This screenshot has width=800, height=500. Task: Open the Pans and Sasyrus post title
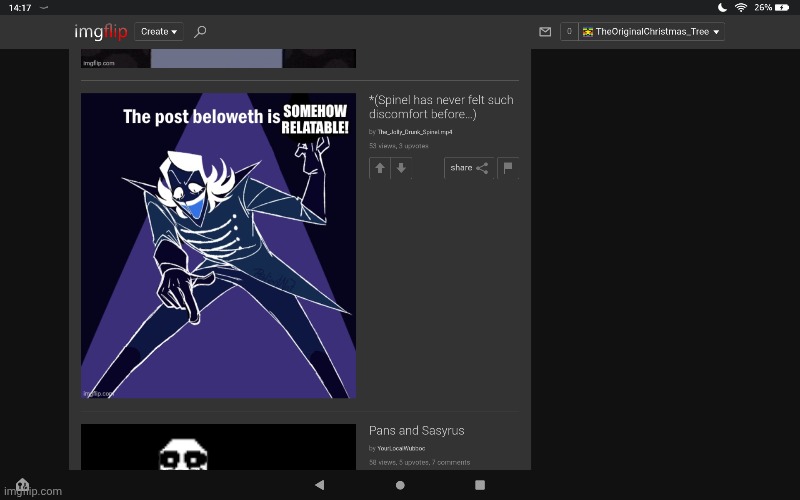click(417, 431)
